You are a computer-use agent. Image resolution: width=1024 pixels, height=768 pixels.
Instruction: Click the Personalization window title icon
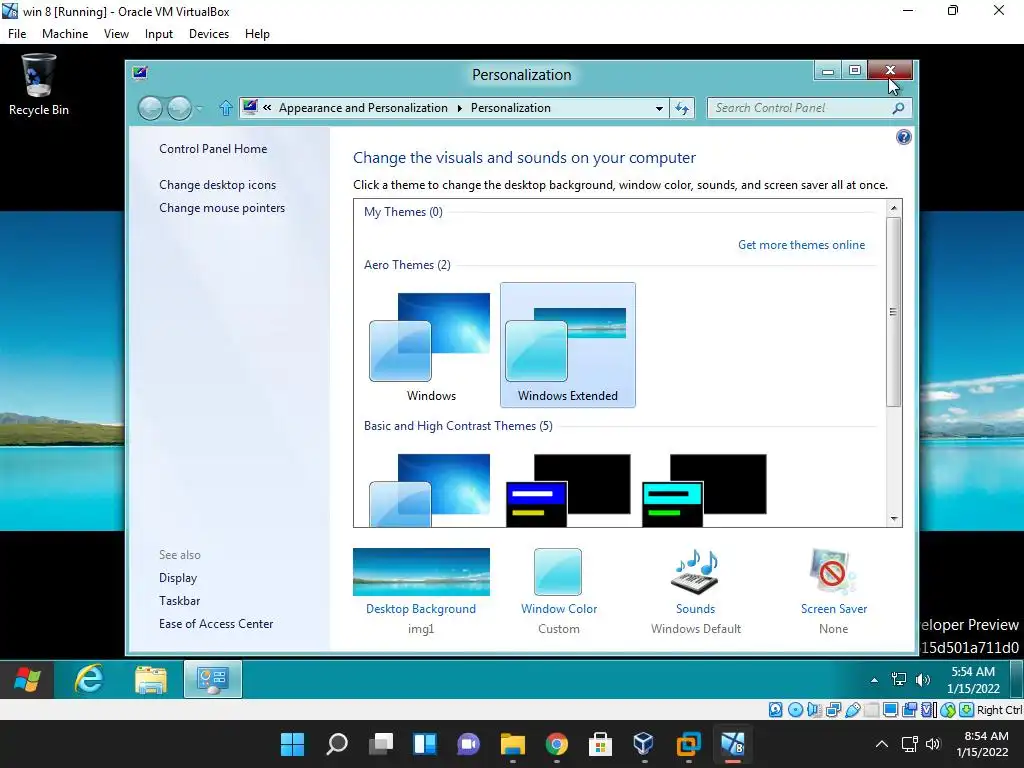[140, 73]
